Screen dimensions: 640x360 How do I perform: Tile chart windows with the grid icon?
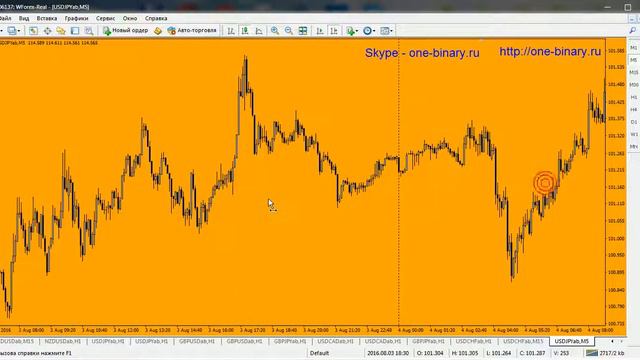tap(303, 31)
